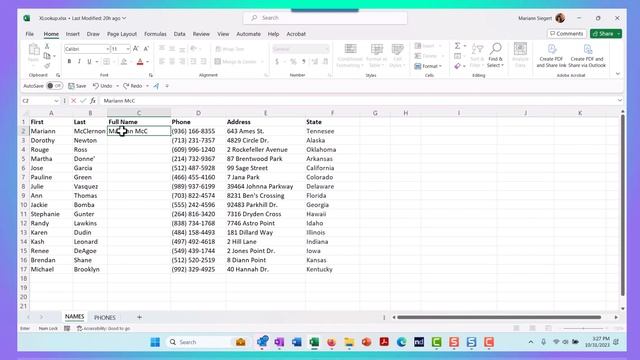Open the Calibri font name dropdown
The image size is (640, 360).
(108, 49)
